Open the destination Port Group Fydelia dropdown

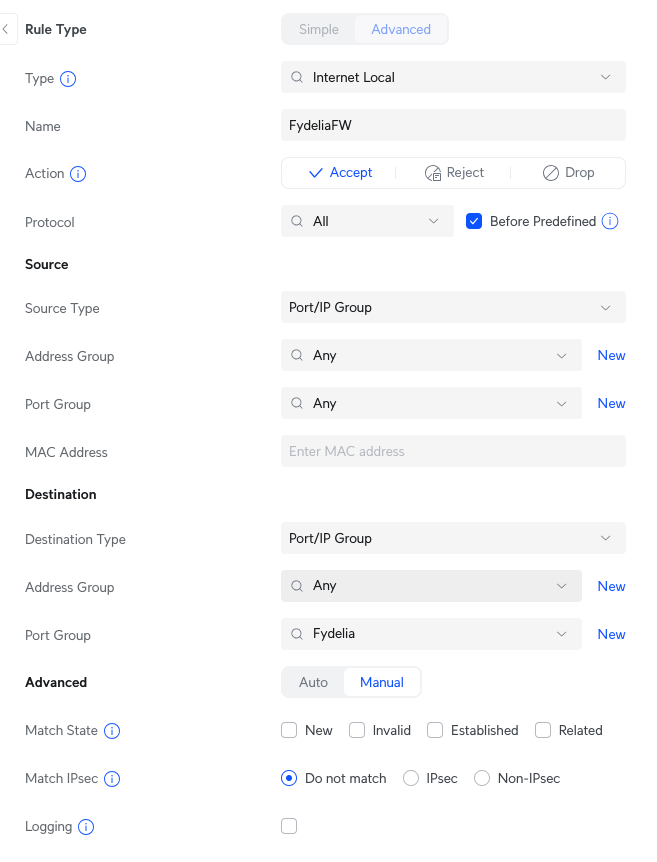(x=431, y=634)
